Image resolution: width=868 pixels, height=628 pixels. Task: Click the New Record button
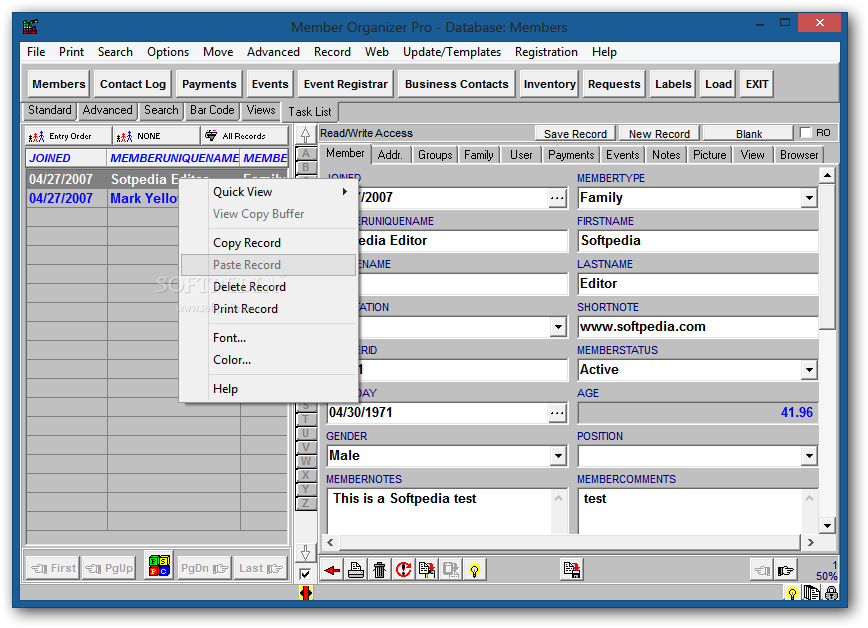tap(659, 134)
